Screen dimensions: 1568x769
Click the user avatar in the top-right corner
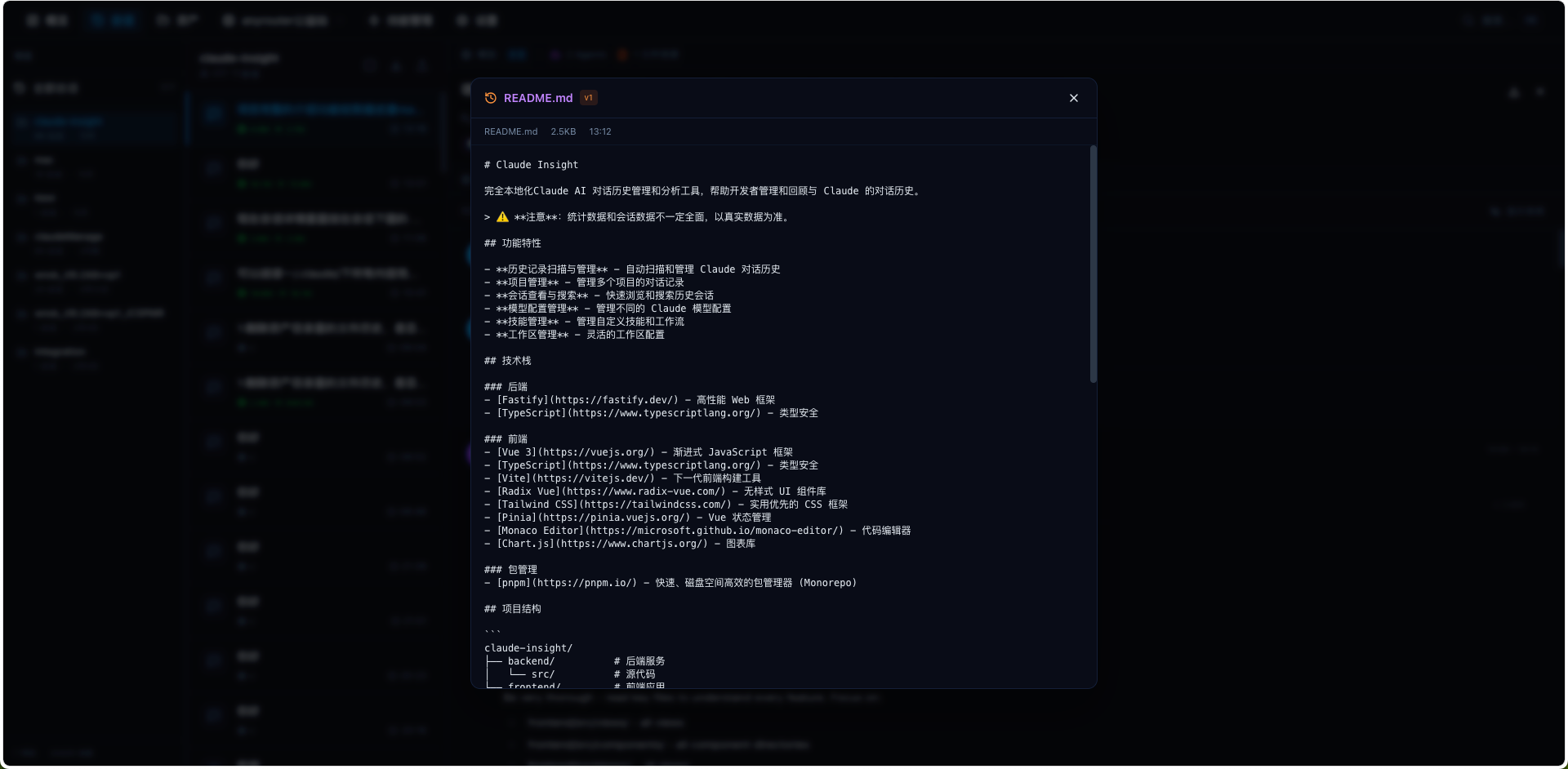(1531, 20)
